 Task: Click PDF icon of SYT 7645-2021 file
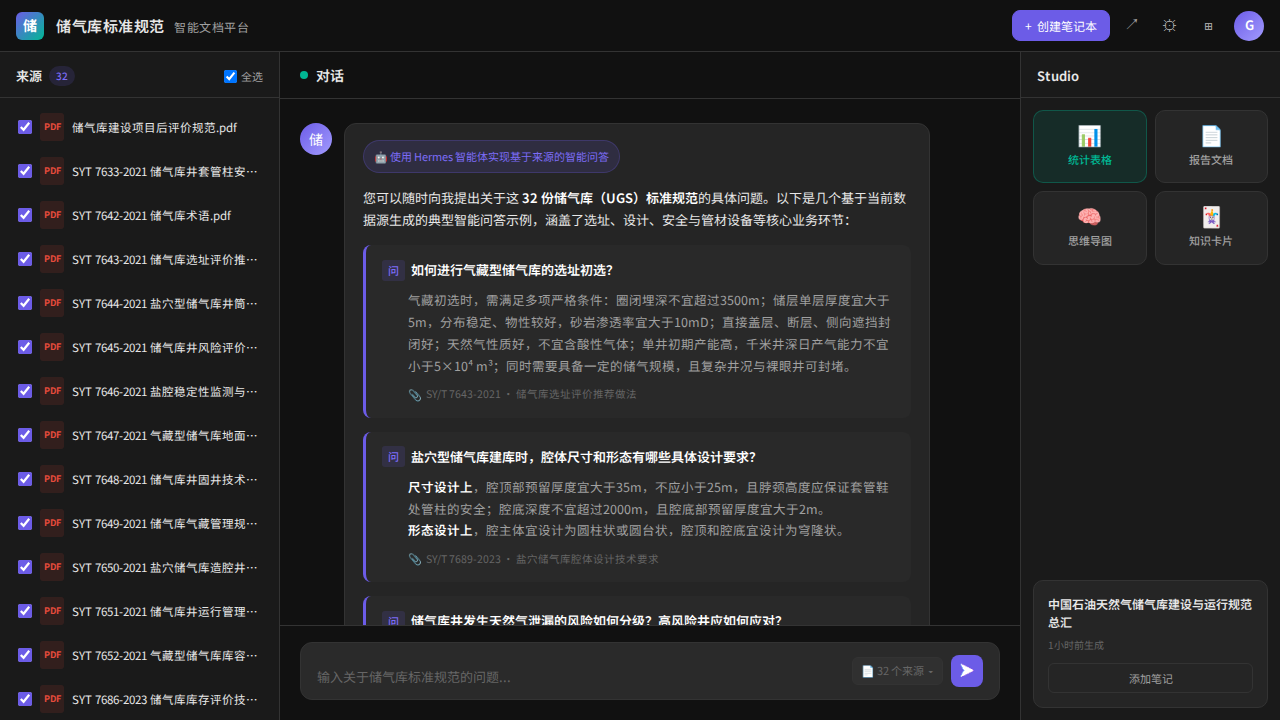tap(52, 347)
